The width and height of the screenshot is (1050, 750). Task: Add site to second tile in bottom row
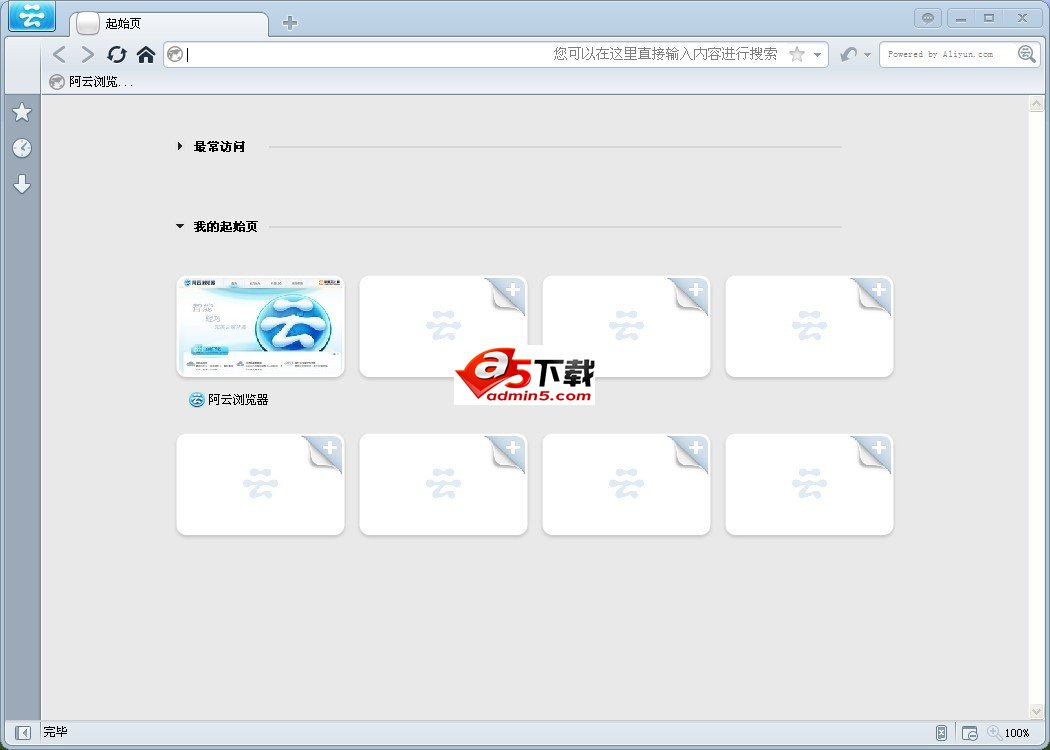[443, 484]
